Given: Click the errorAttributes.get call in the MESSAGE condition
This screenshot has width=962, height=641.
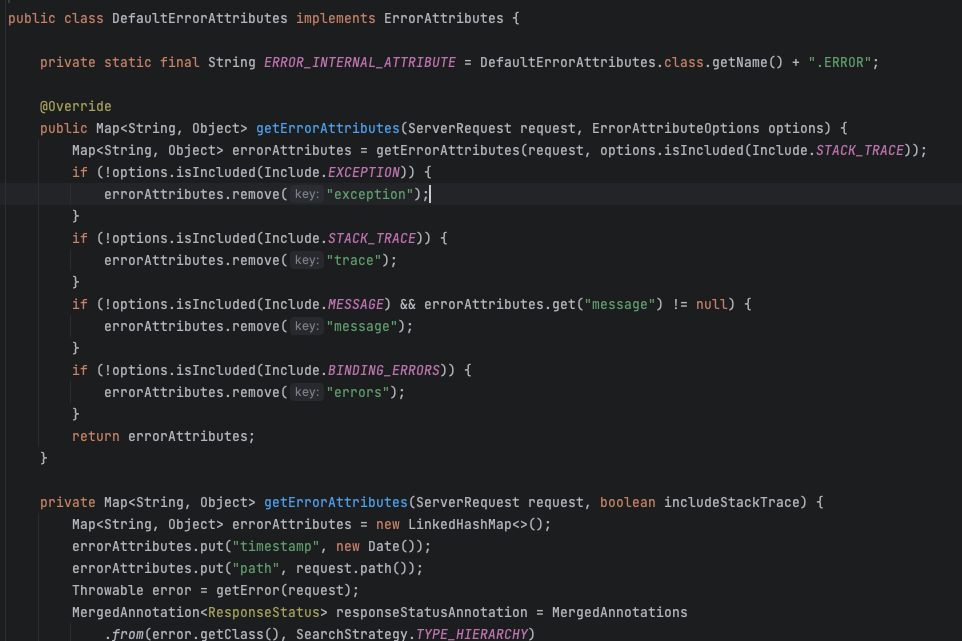Looking at the screenshot, I should [x=500, y=305].
